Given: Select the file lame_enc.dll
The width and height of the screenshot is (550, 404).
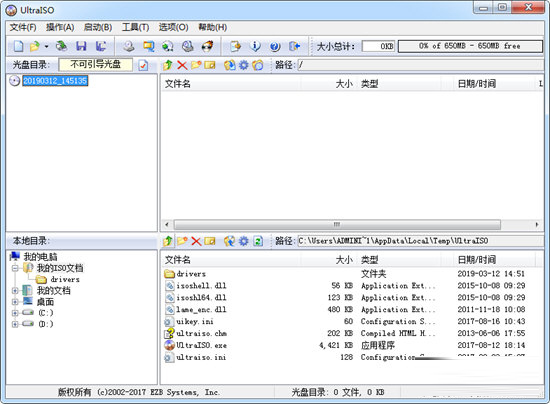Looking at the screenshot, I should (x=201, y=310).
